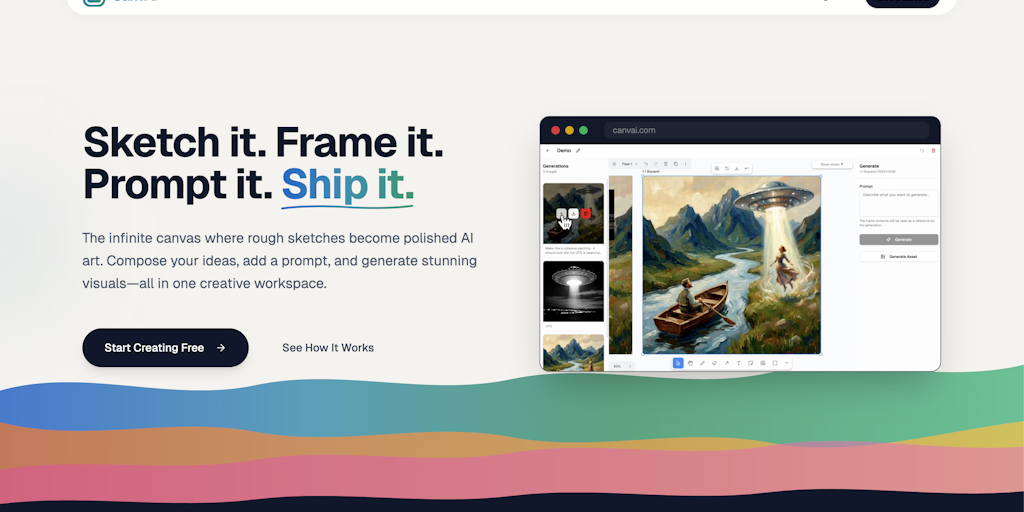Select the black-and-white UFO thumbnail
The width and height of the screenshot is (1024, 512).
coord(573,291)
